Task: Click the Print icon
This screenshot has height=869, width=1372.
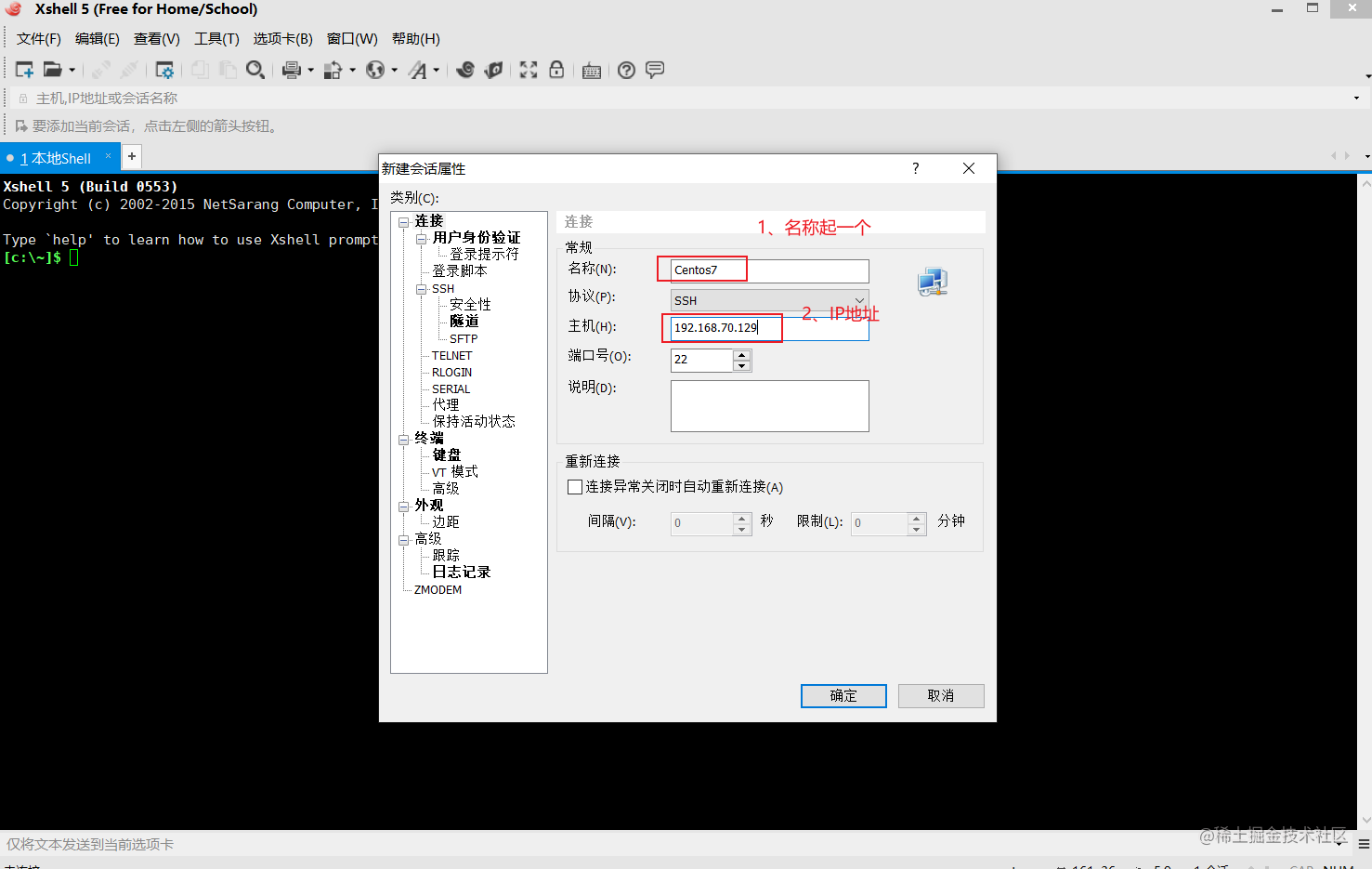Action: [292, 70]
